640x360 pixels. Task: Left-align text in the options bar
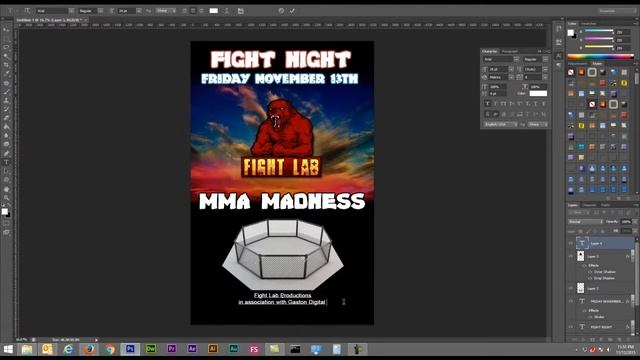pyautogui.click(x=185, y=11)
